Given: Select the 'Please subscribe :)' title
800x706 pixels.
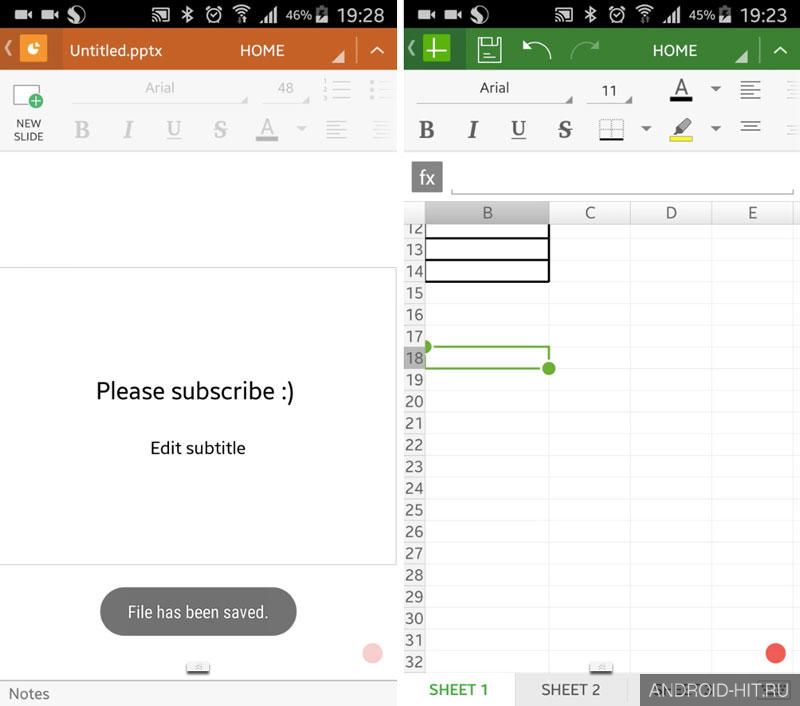Looking at the screenshot, I should 195,392.
